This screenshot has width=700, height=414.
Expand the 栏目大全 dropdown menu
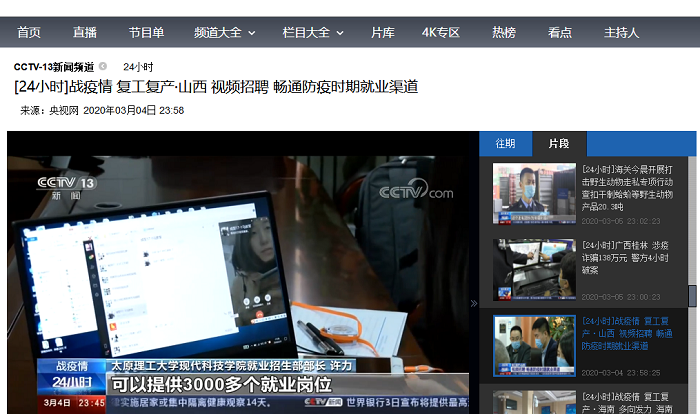click(x=312, y=32)
